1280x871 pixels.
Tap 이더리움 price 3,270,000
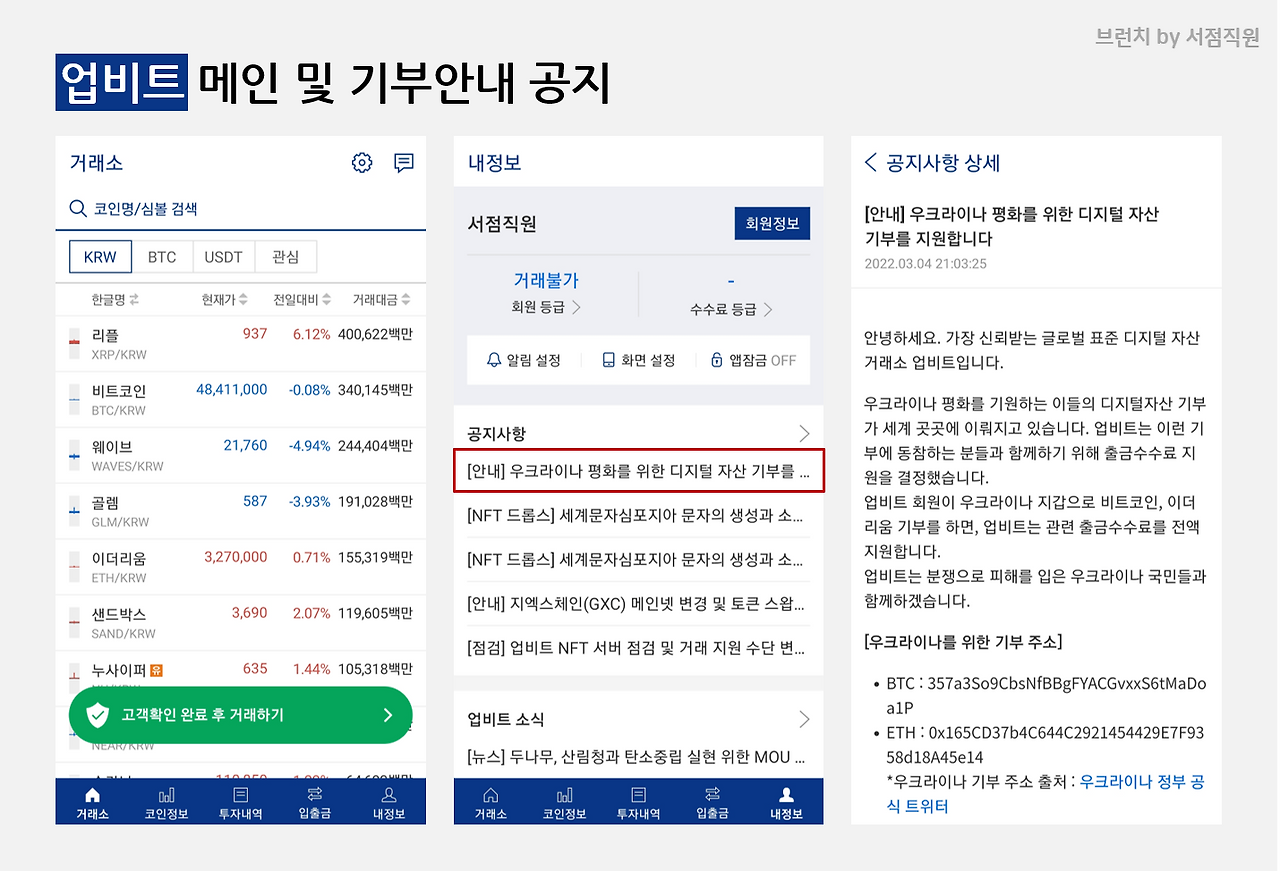click(x=236, y=557)
